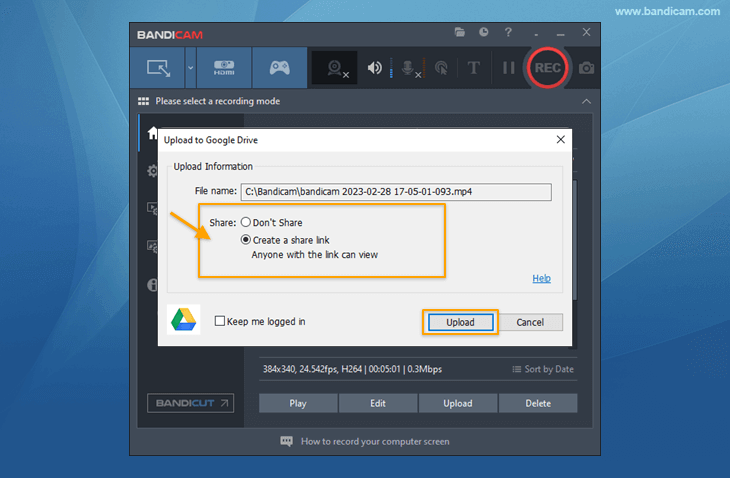Open the Help link in dialog
Image resolution: width=730 pixels, height=478 pixels.
coord(541,278)
